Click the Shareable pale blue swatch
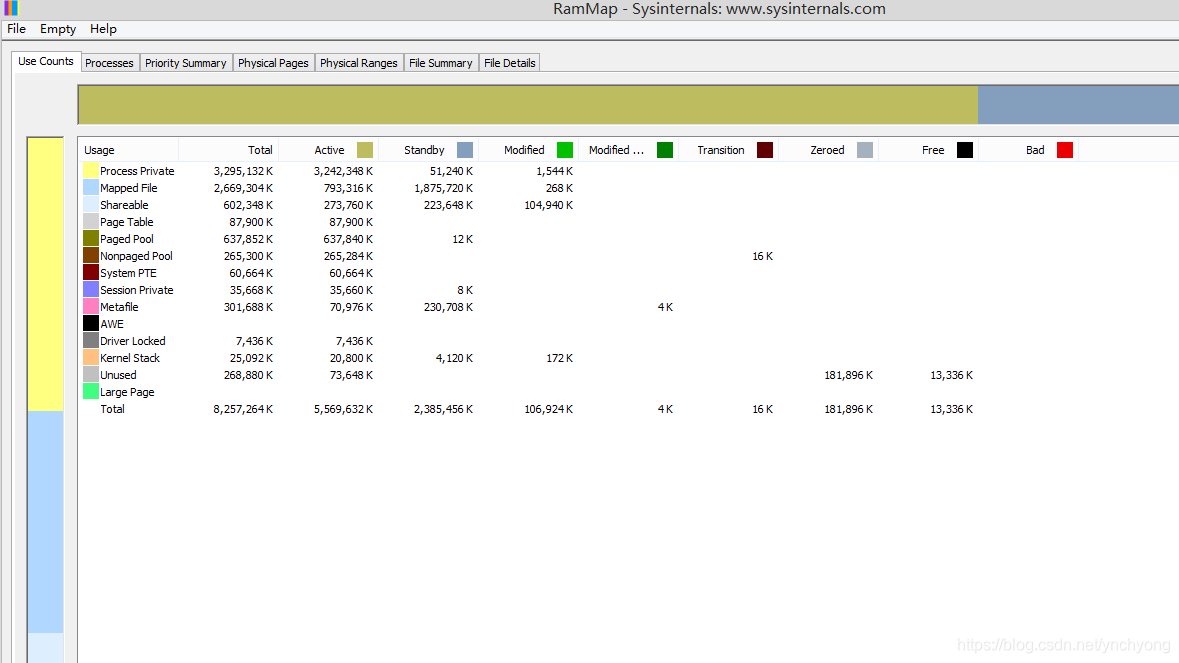 [x=91, y=204]
